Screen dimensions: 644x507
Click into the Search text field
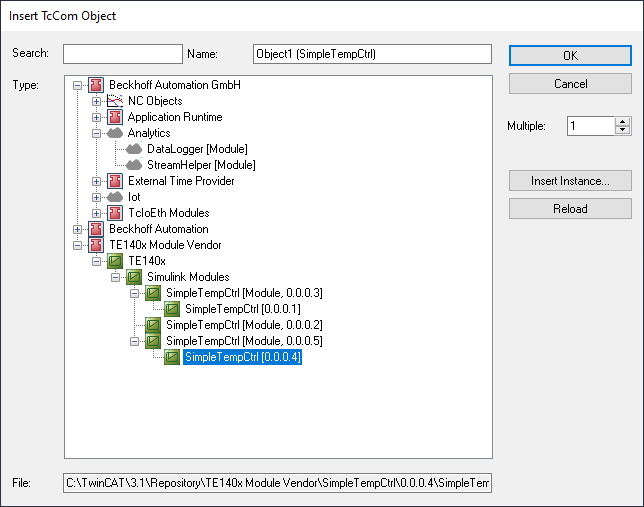coord(123,54)
